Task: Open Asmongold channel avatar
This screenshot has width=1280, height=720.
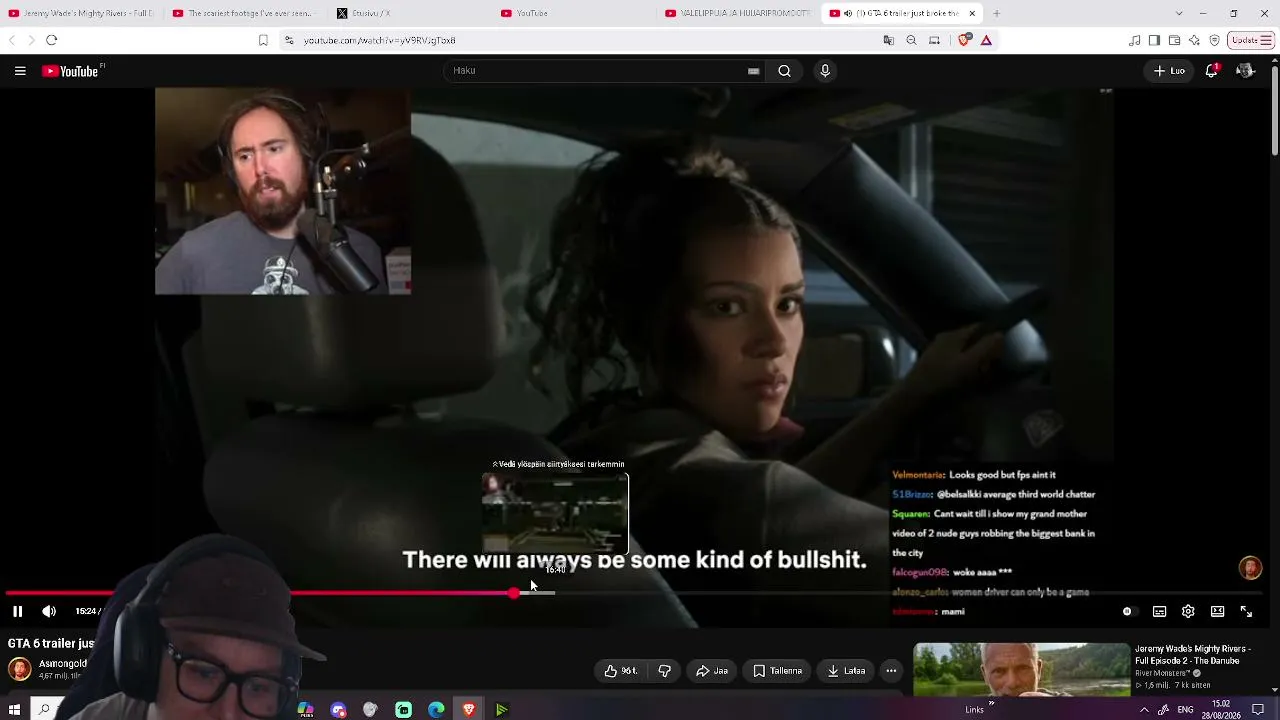Action: coord(19,669)
